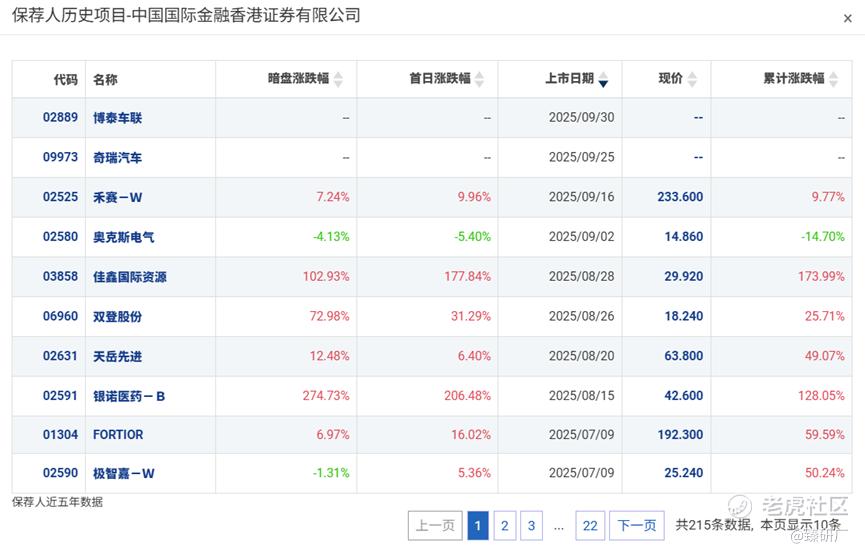This screenshot has height=556, width=865.
Task: Select 奥克斯电气 price 14.860
Action: pyautogui.click(x=684, y=237)
